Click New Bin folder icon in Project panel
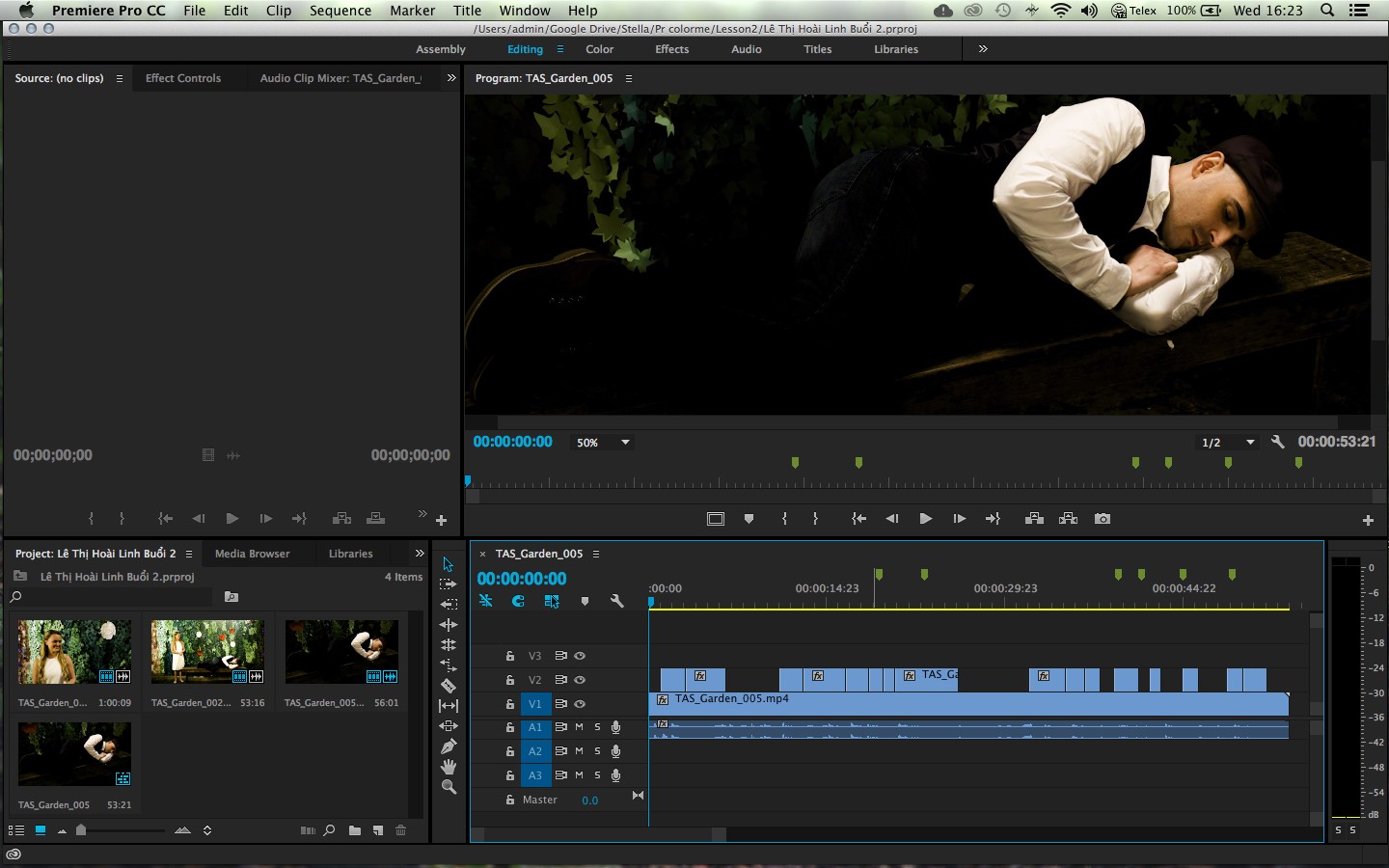This screenshot has width=1389, height=868. coord(355,830)
